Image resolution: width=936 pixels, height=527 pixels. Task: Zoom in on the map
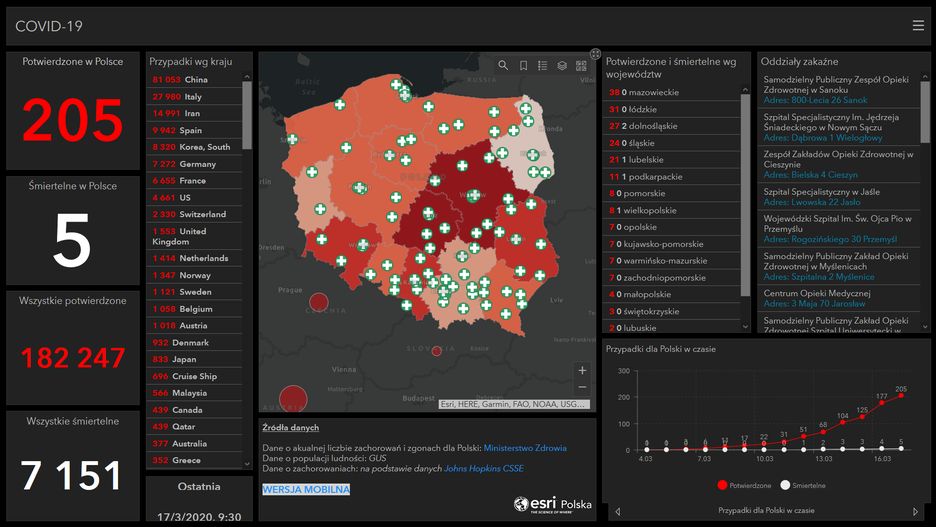coord(582,370)
